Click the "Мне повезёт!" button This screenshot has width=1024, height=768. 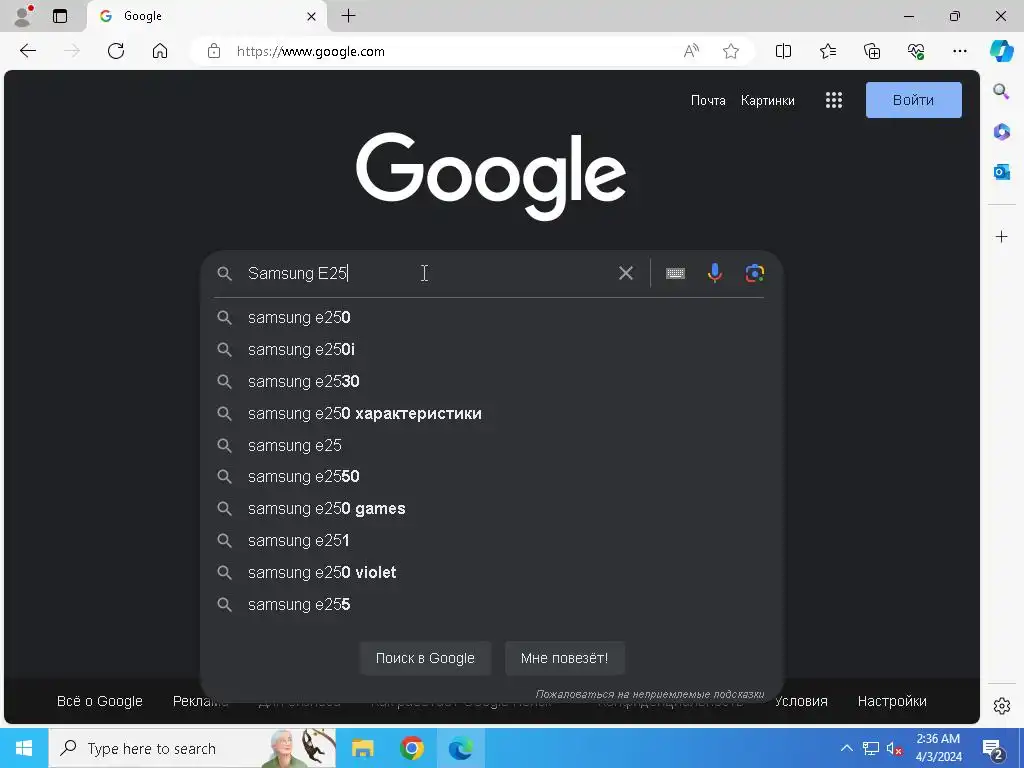[564, 658]
